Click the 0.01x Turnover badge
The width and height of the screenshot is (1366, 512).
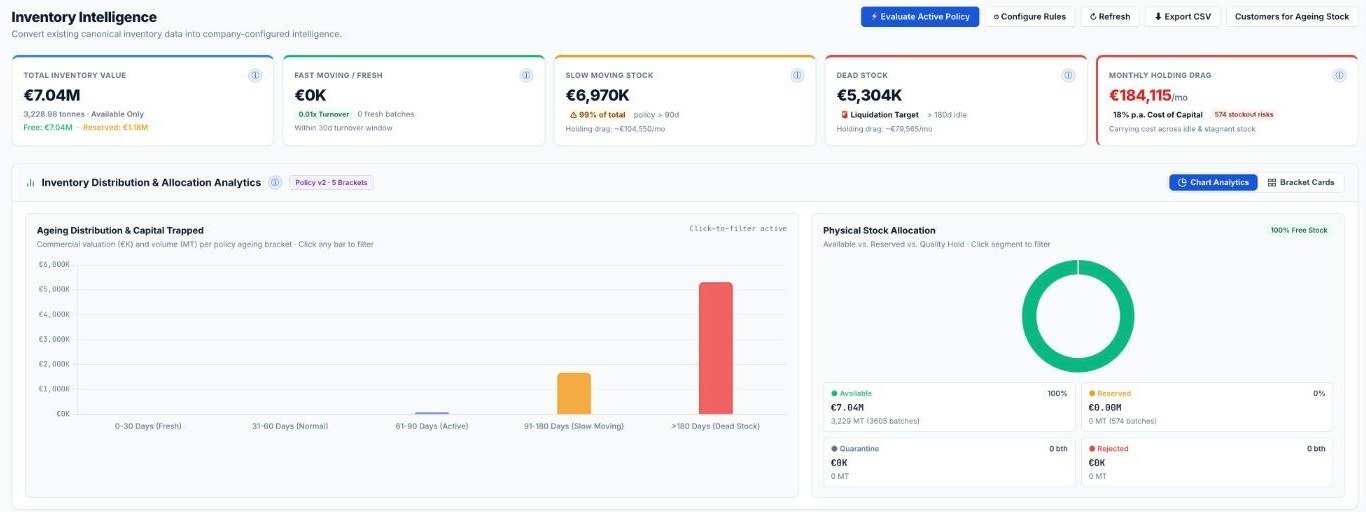pos(324,114)
